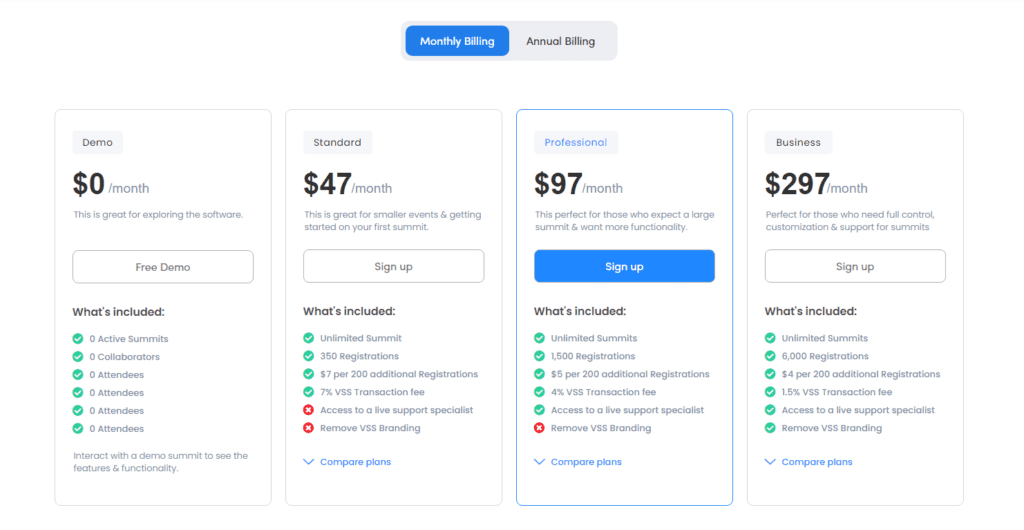Expand Compare plans under Professional
The height and width of the screenshot is (530, 1024).
coord(578,461)
